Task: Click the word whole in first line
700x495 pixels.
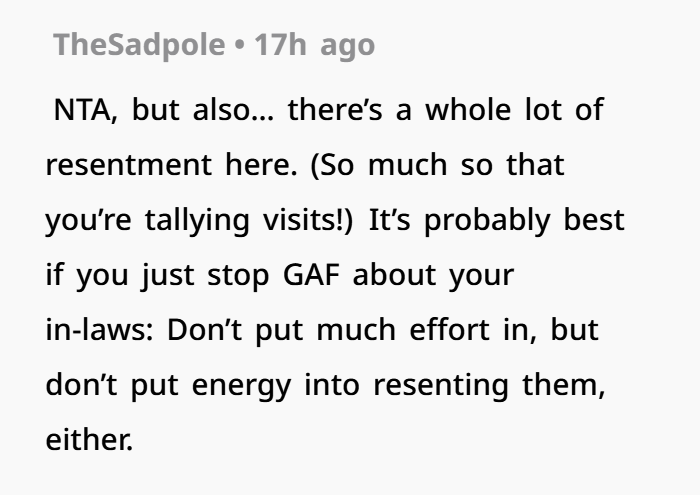Action: (x=468, y=110)
